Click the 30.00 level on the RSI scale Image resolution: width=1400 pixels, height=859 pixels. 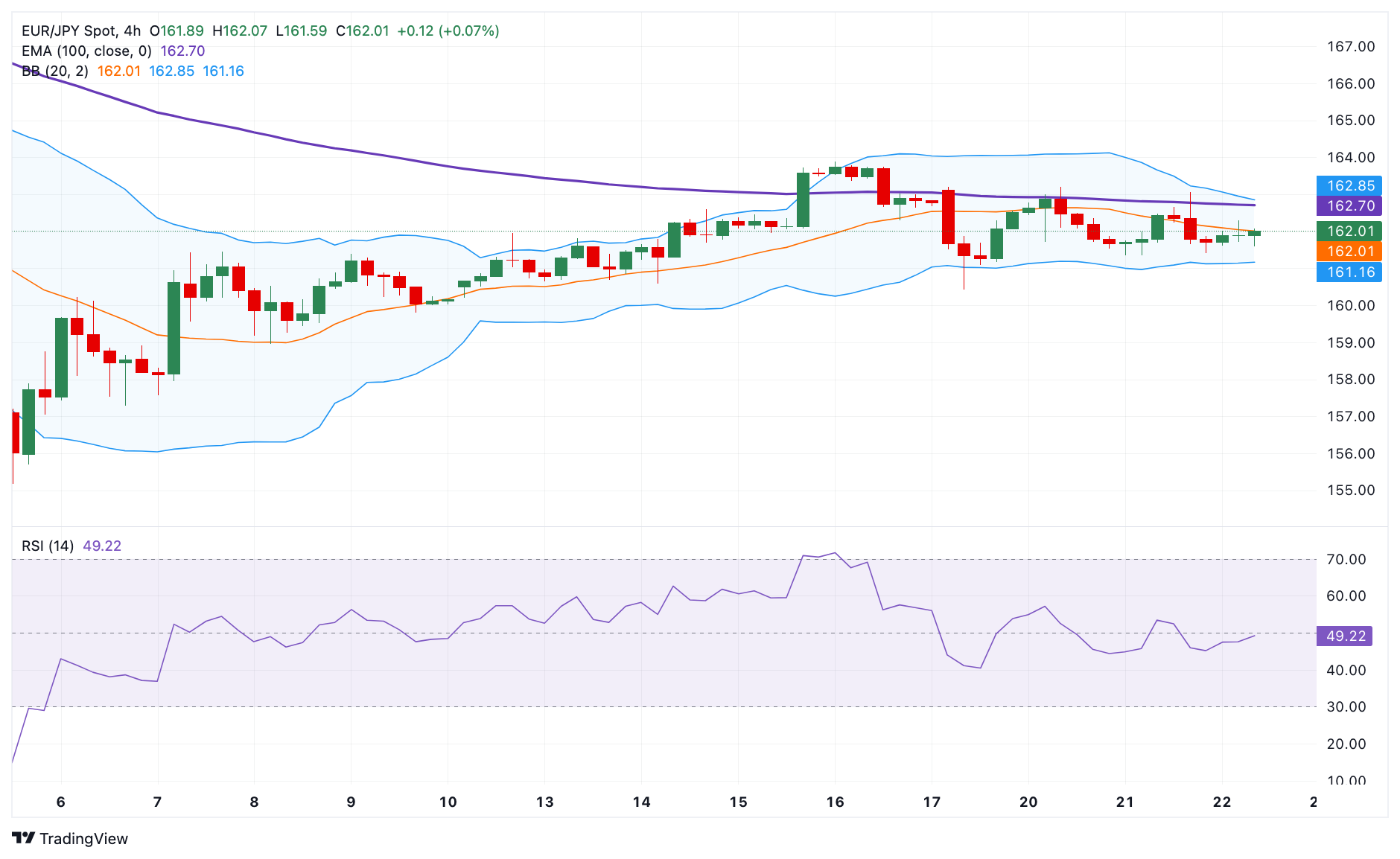pos(1346,706)
